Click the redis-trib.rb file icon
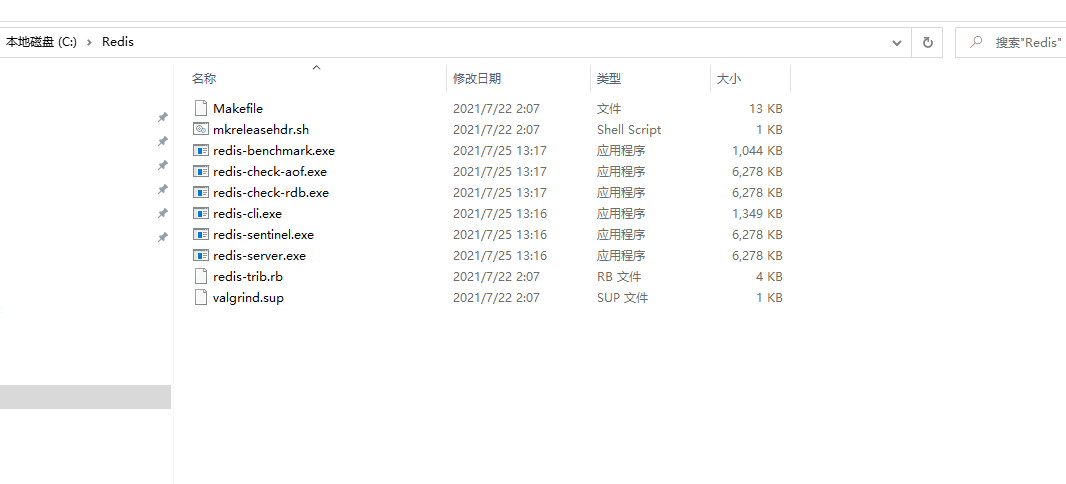 (x=200, y=277)
